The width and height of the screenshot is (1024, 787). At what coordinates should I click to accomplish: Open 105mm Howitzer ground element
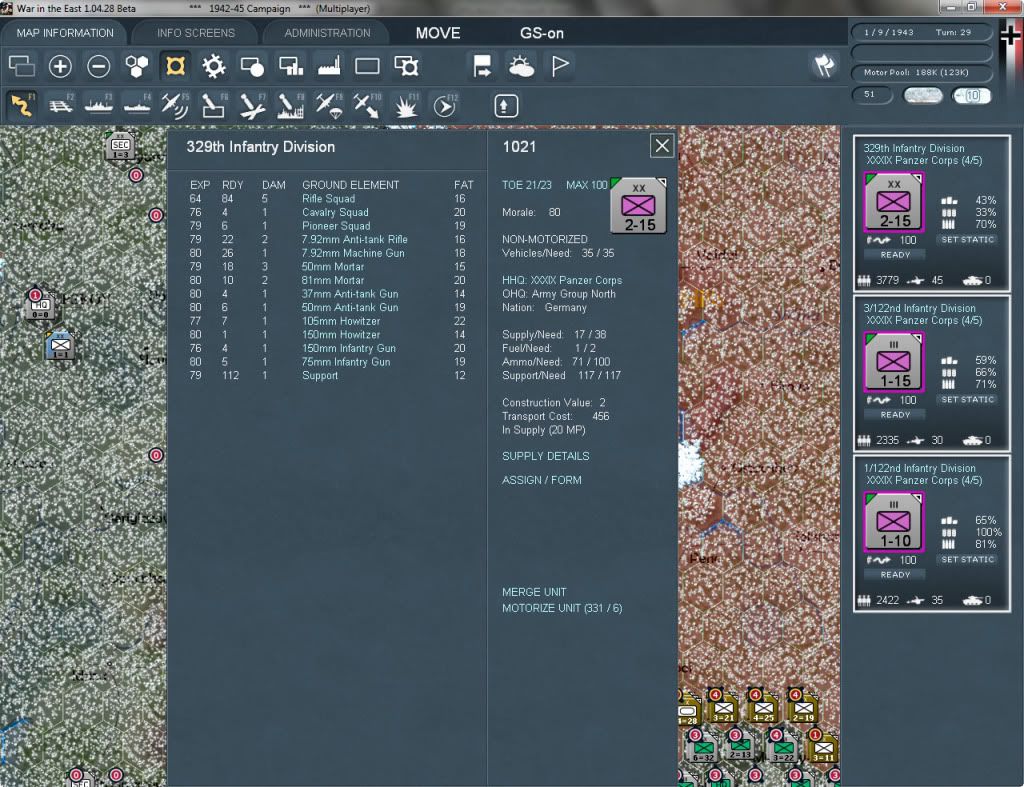point(341,321)
